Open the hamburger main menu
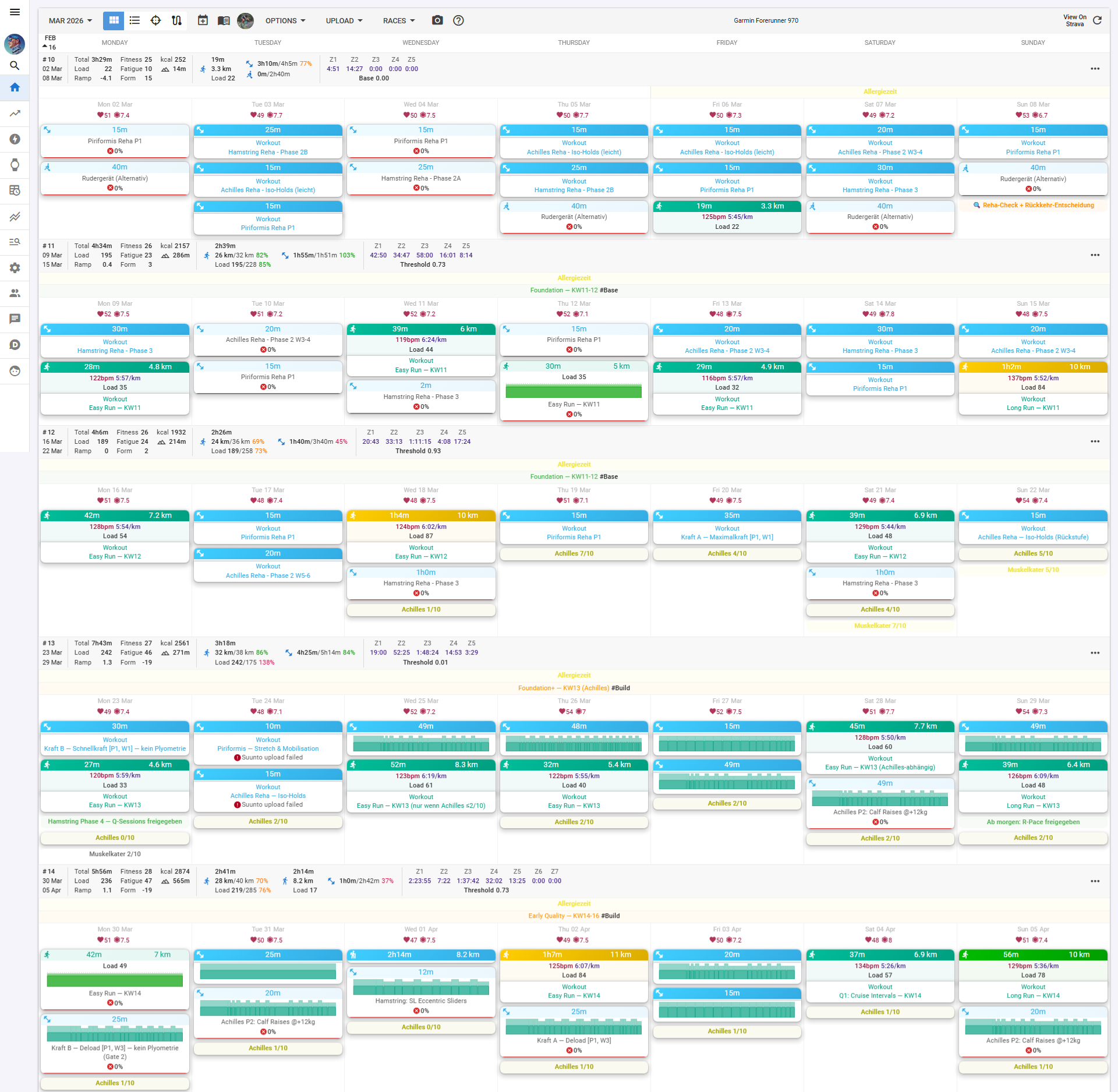This screenshot has height=1092, width=1118. [x=15, y=12]
